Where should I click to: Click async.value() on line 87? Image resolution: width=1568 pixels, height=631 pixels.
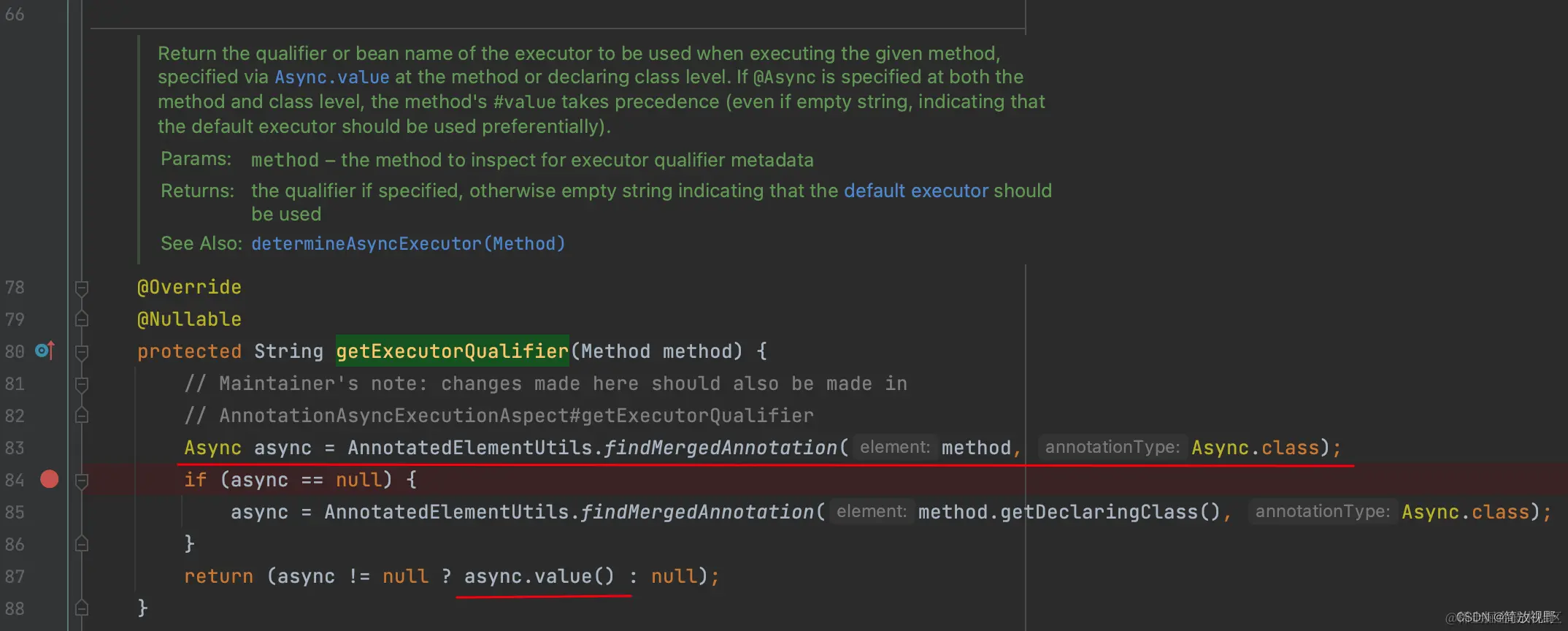pyautogui.click(x=539, y=576)
